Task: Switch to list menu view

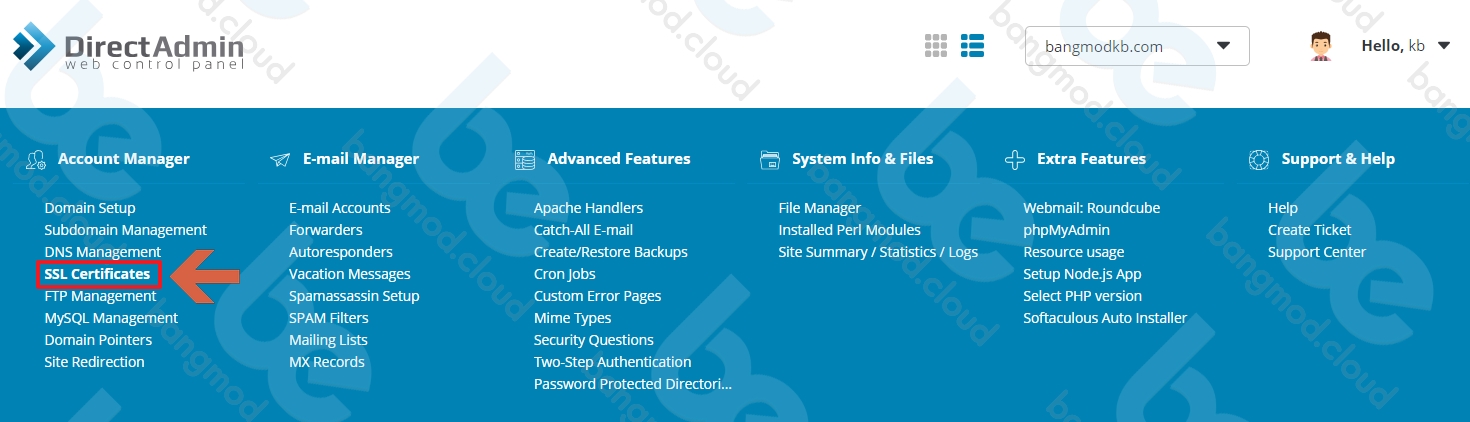Action: pos(973,45)
